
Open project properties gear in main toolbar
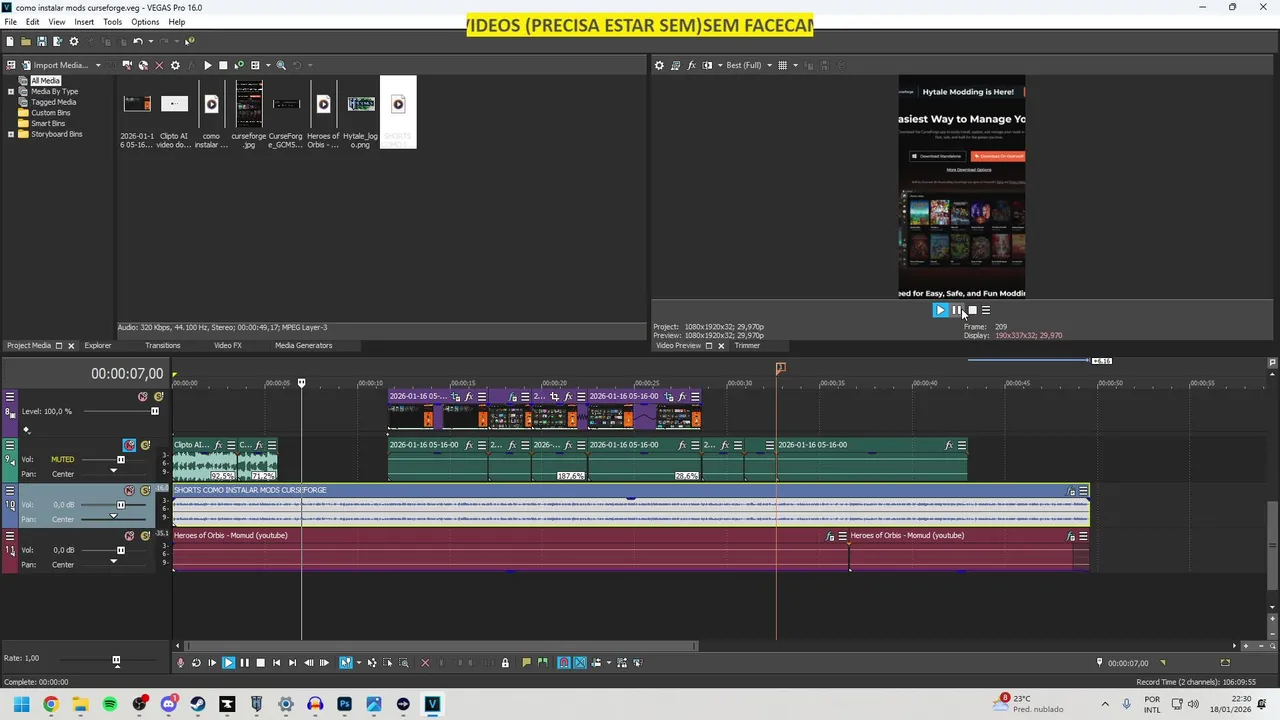(x=73, y=41)
